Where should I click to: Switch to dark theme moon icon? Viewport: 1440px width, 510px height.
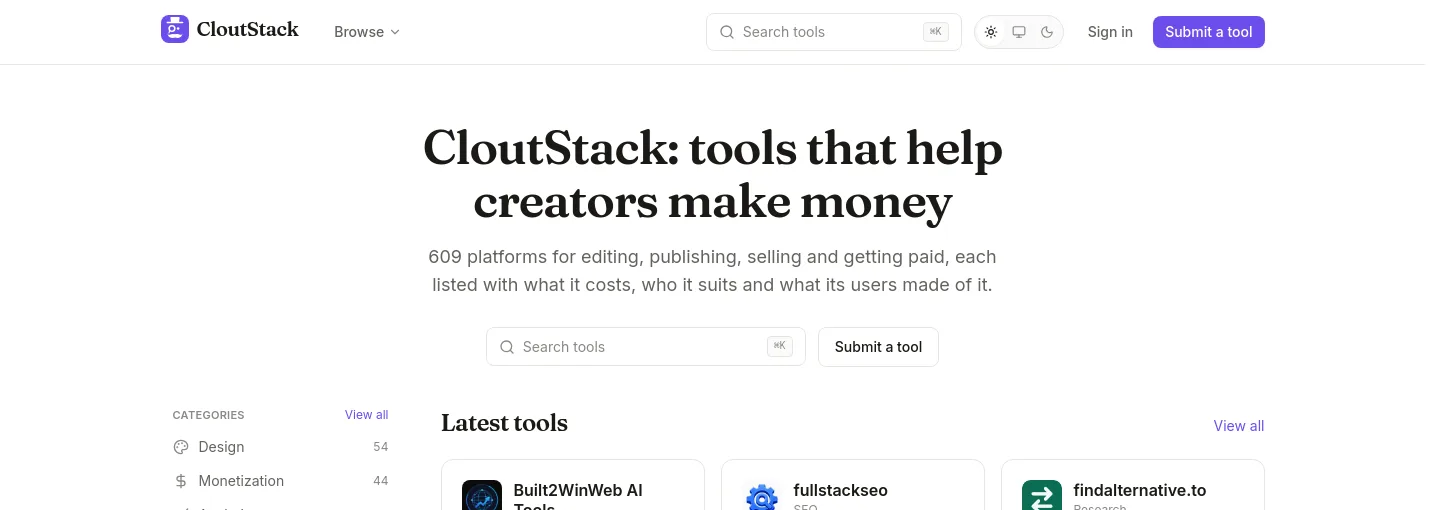(1047, 32)
